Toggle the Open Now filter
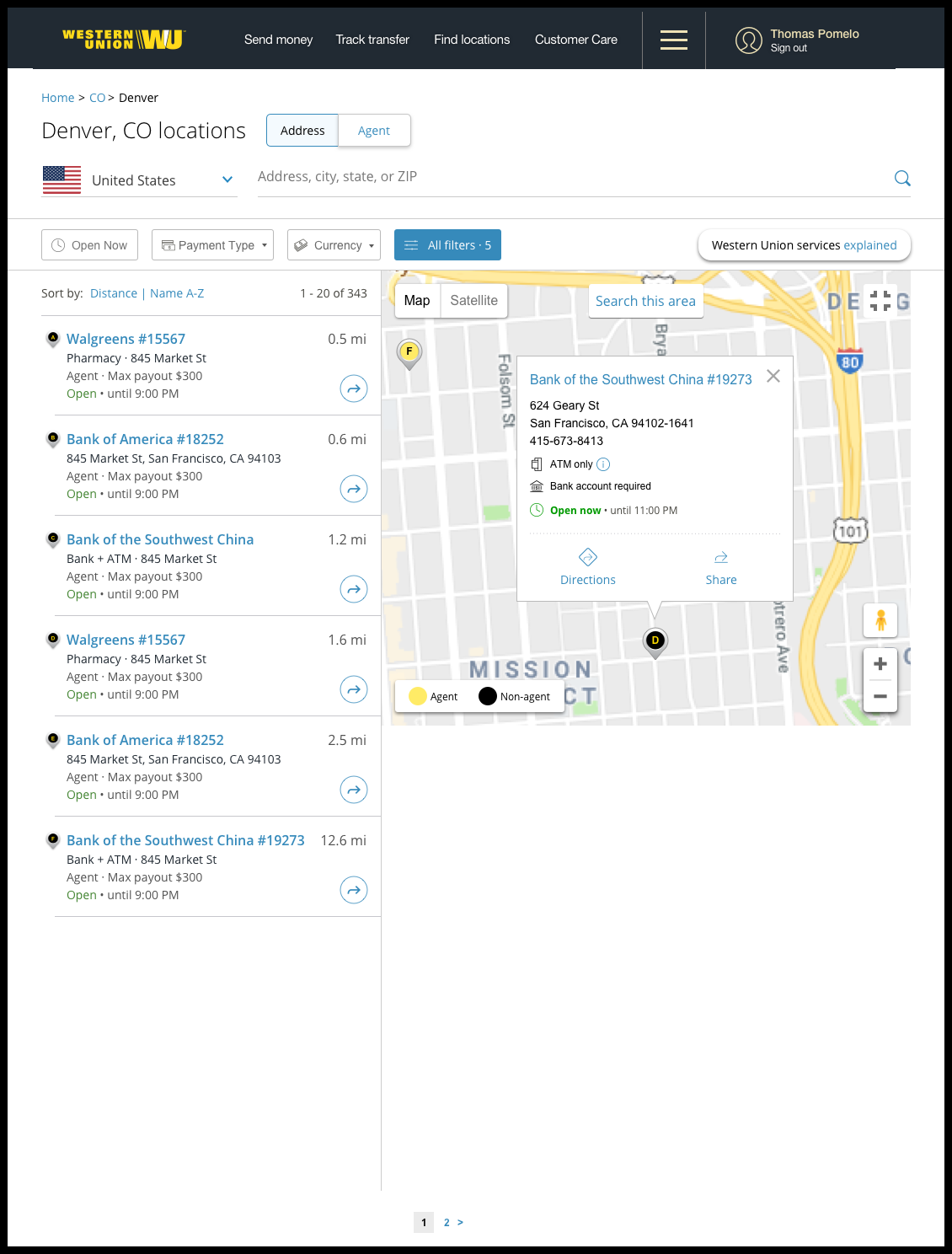This screenshot has width=952, height=1254. point(89,245)
